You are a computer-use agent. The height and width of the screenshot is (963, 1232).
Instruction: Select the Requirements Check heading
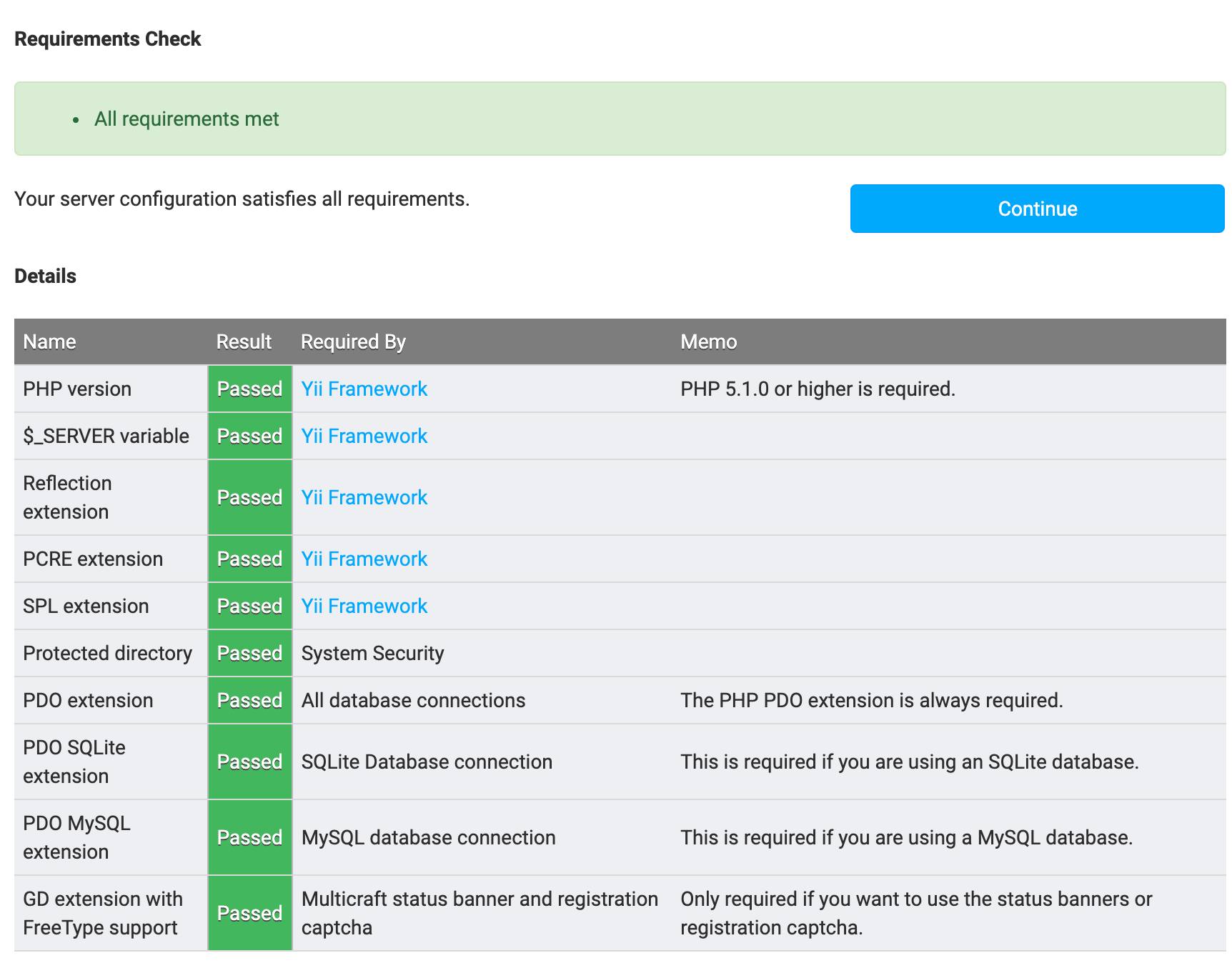[108, 39]
